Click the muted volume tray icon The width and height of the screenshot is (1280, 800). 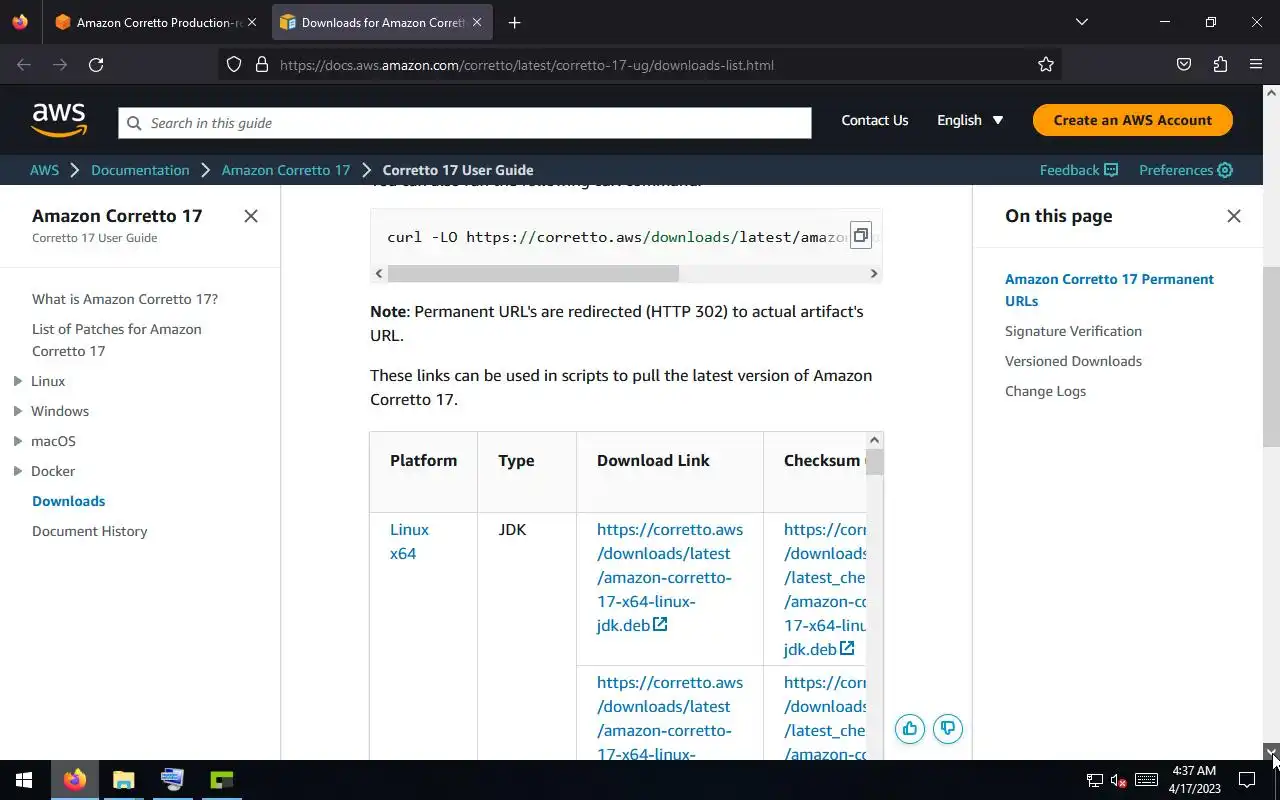[1120, 780]
